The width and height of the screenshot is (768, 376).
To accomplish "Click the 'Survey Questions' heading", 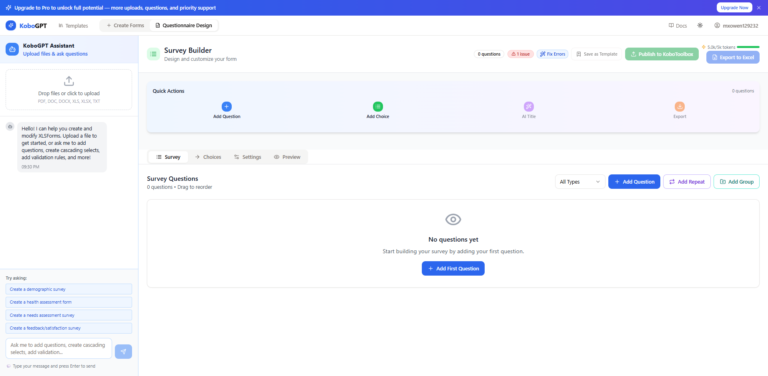I will click(172, 179).
